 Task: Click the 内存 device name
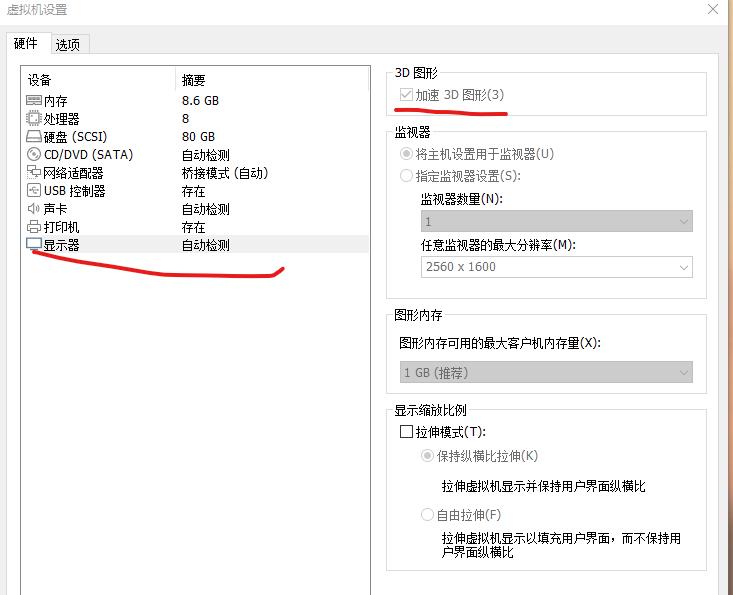point(56,101)
